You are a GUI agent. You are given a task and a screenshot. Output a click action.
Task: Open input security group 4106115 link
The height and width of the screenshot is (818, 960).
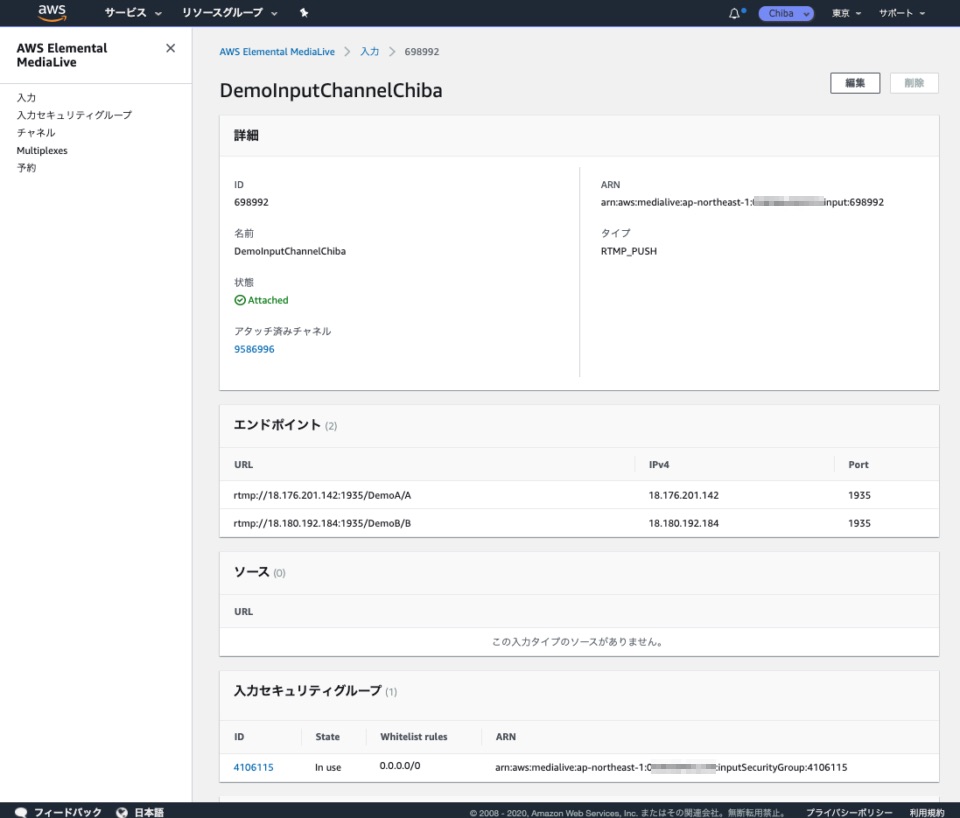click(x=253, y=767)
